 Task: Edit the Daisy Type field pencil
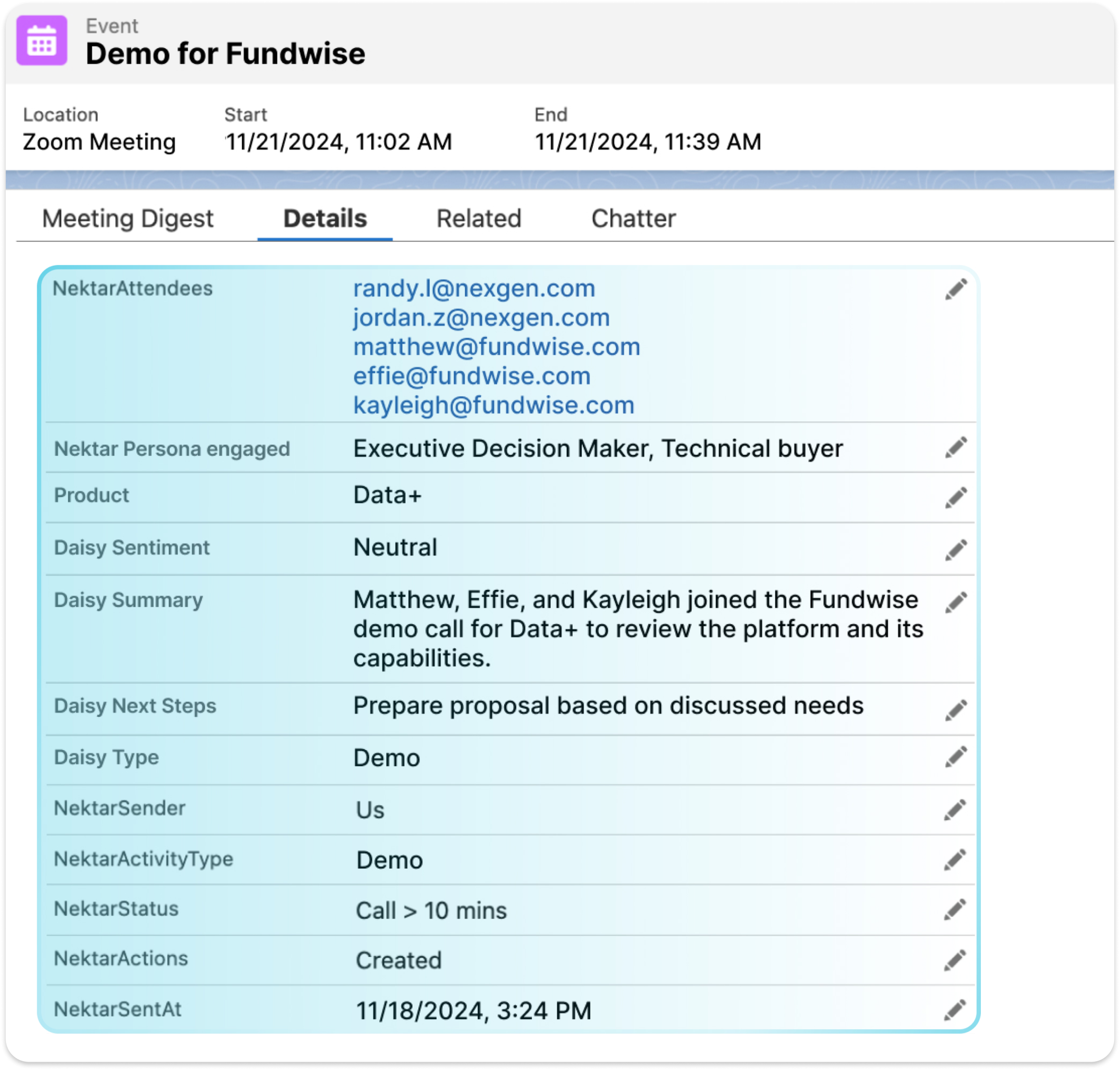(x=956, y=757)
